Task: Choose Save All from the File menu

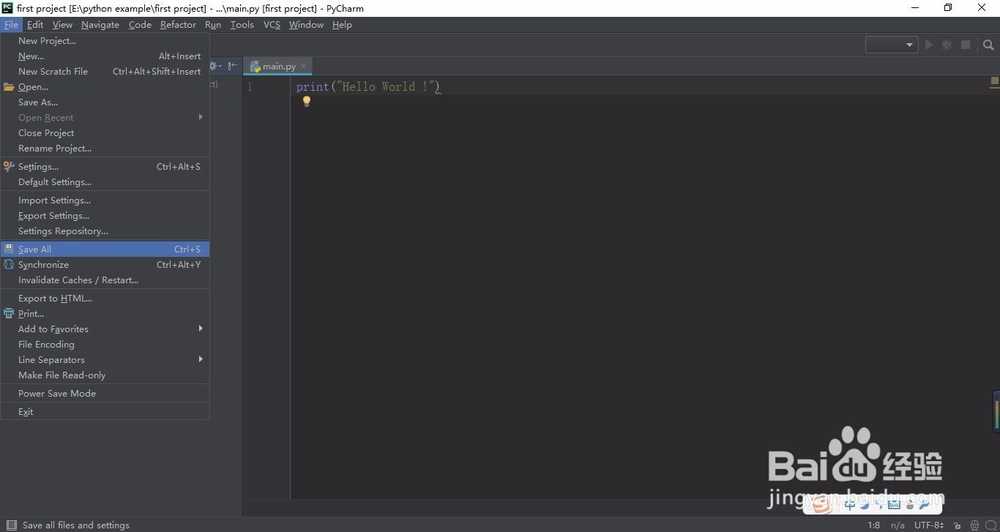Action: (105, 249)
